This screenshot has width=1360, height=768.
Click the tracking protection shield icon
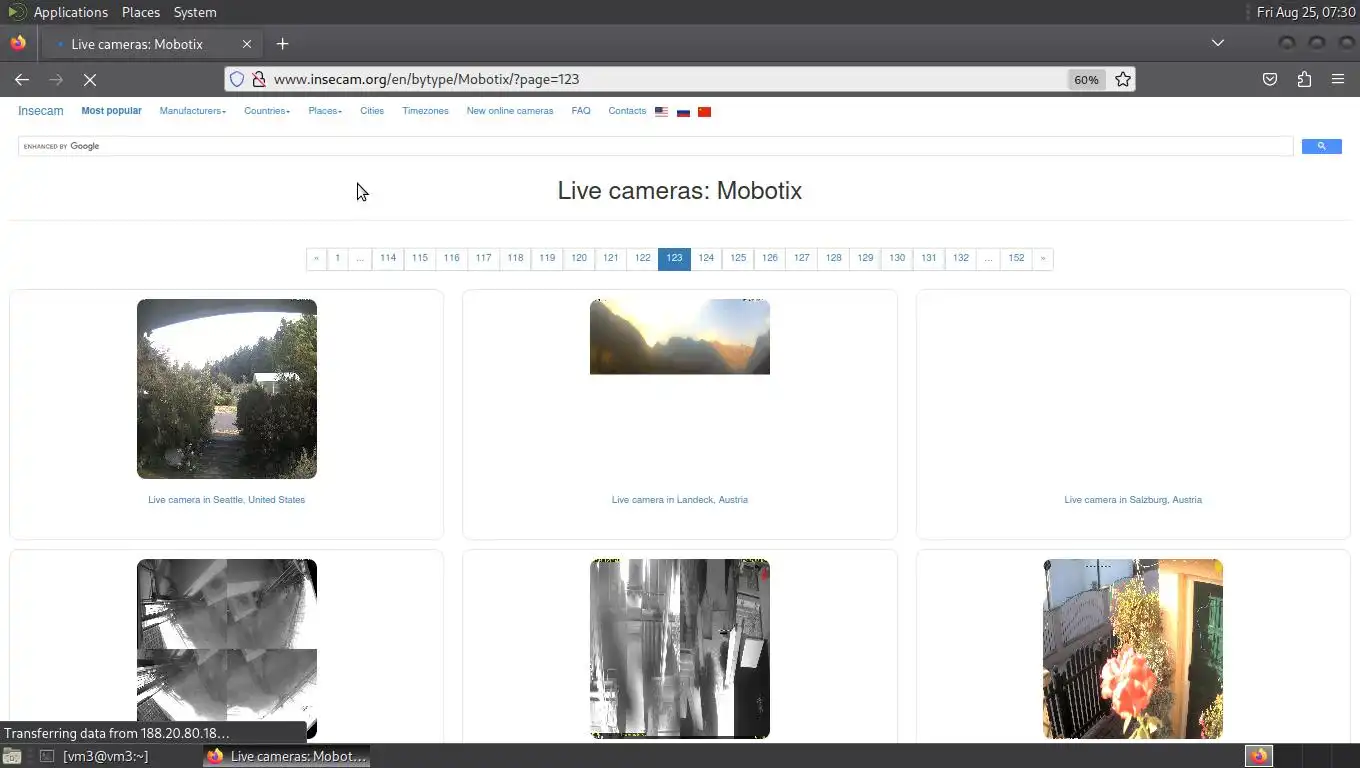pyautogui.click(x=237, y=79)
